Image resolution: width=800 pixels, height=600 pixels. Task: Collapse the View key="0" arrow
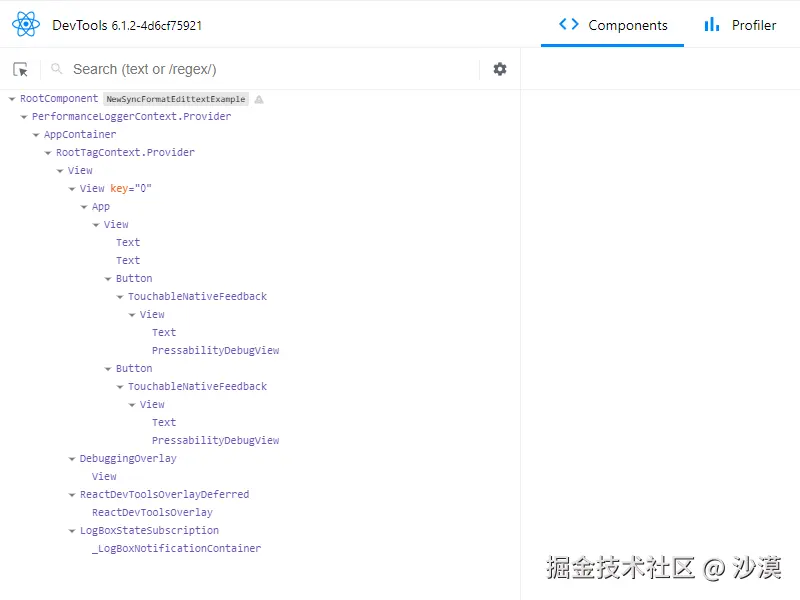tap(71, 189)
